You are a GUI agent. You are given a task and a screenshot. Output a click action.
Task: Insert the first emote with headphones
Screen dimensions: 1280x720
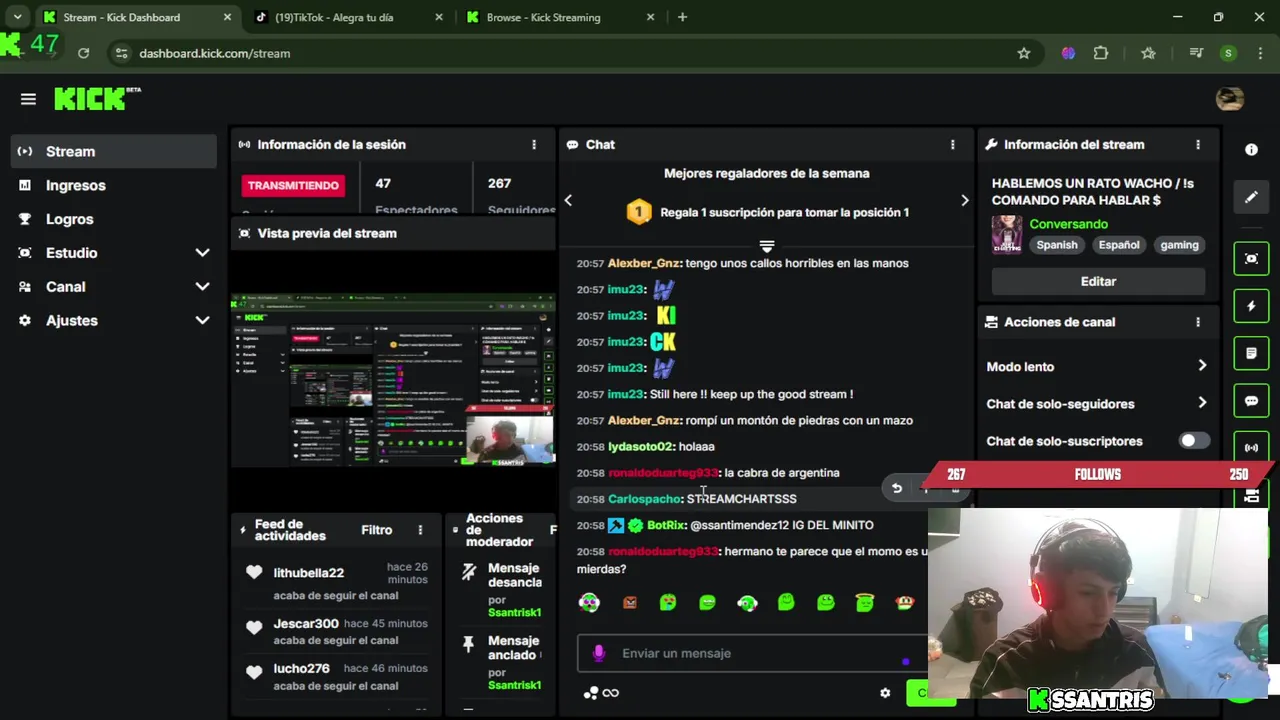(x=589, y=602)
